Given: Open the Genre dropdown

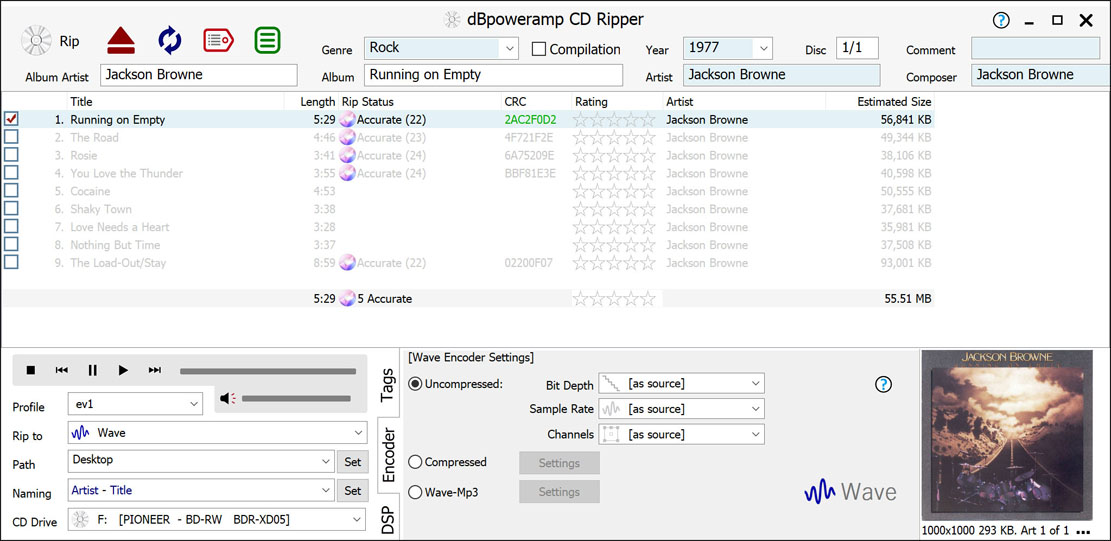Looking at the screenshot, I should point(509,48).
